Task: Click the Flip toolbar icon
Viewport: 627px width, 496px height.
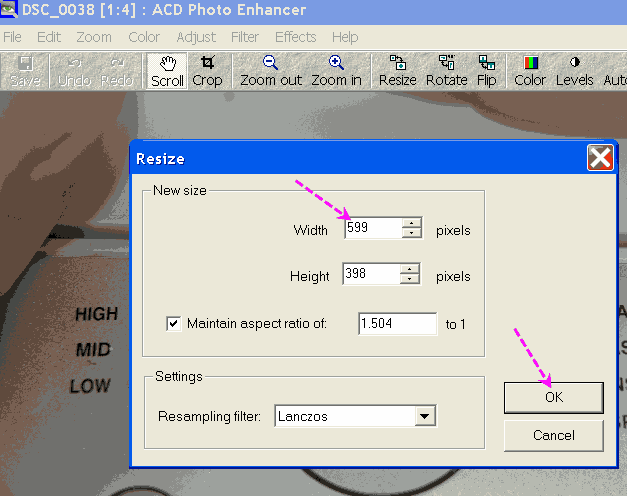Action: [x=487, y=71]
